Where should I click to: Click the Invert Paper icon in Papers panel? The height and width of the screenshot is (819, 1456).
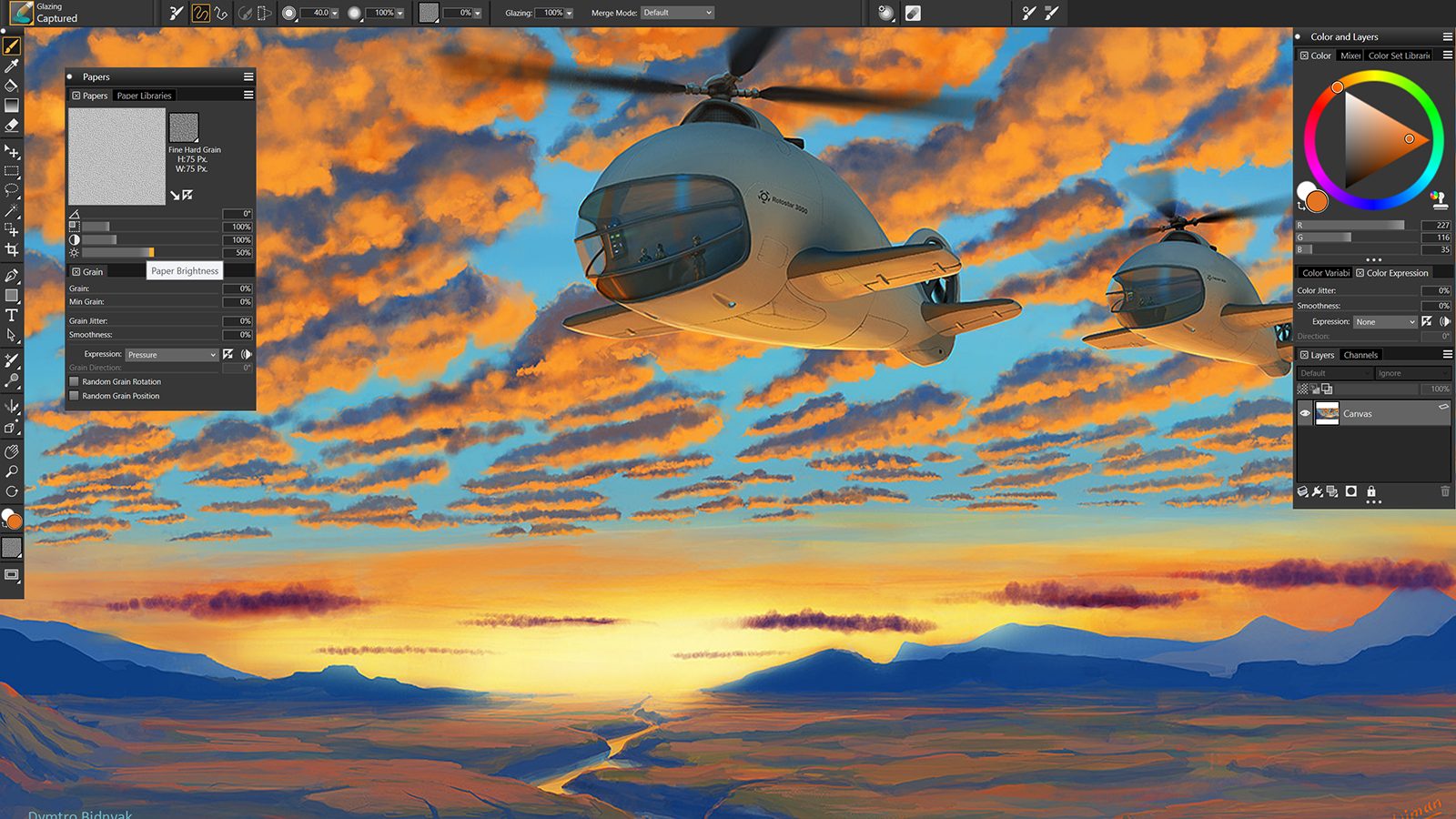coord(187,195)
